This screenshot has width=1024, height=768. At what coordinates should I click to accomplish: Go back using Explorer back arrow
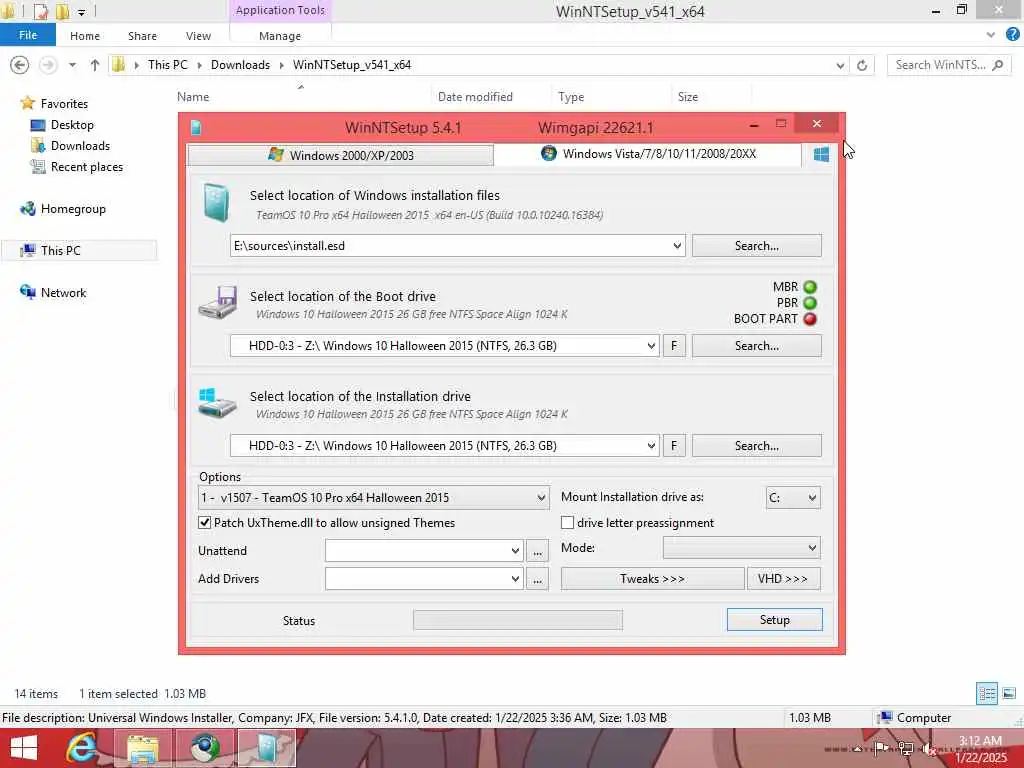tap(20, 65)
